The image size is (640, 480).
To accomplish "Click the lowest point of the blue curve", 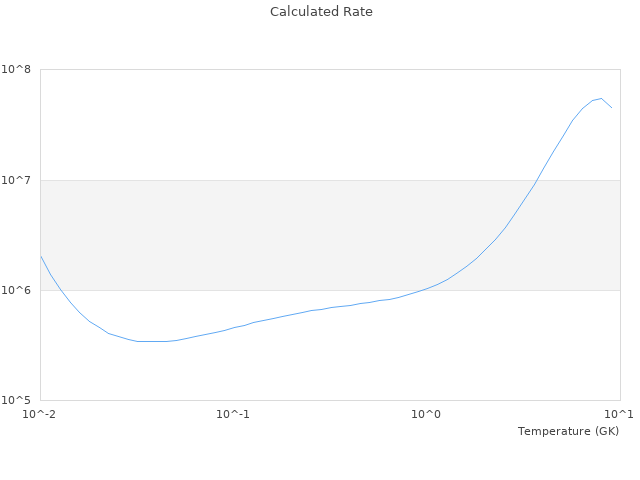I will [150, 341].
